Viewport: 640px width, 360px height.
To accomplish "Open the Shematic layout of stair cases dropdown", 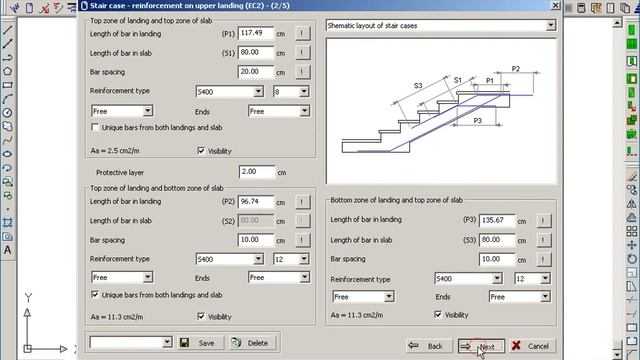I will pyautogui.click(x=551, y=25).
